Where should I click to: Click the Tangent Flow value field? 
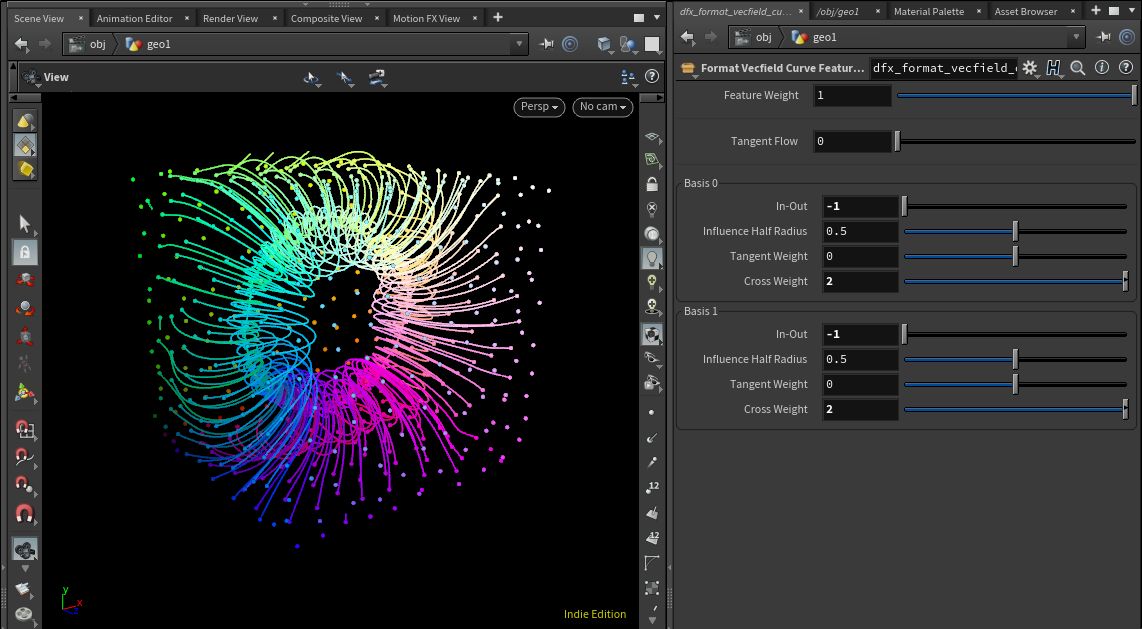tap(852, 142)
